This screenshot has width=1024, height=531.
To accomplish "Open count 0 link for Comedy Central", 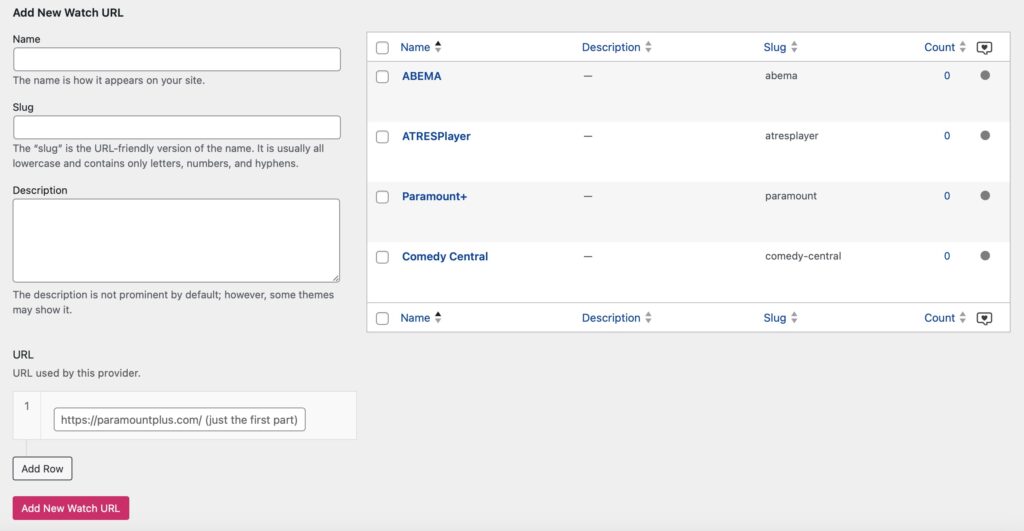I will (947, 255).
